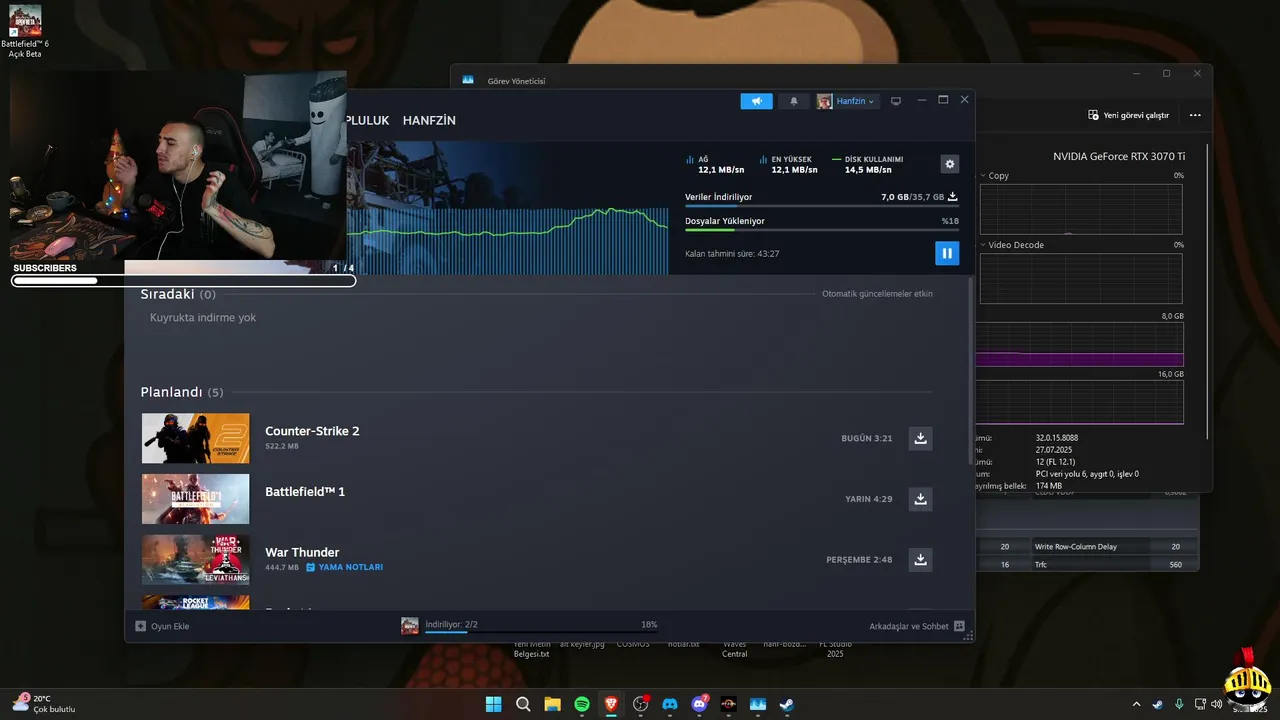Select the War Thunder title
Viewport: 1280px width, 720px height.
pos(302,552)
